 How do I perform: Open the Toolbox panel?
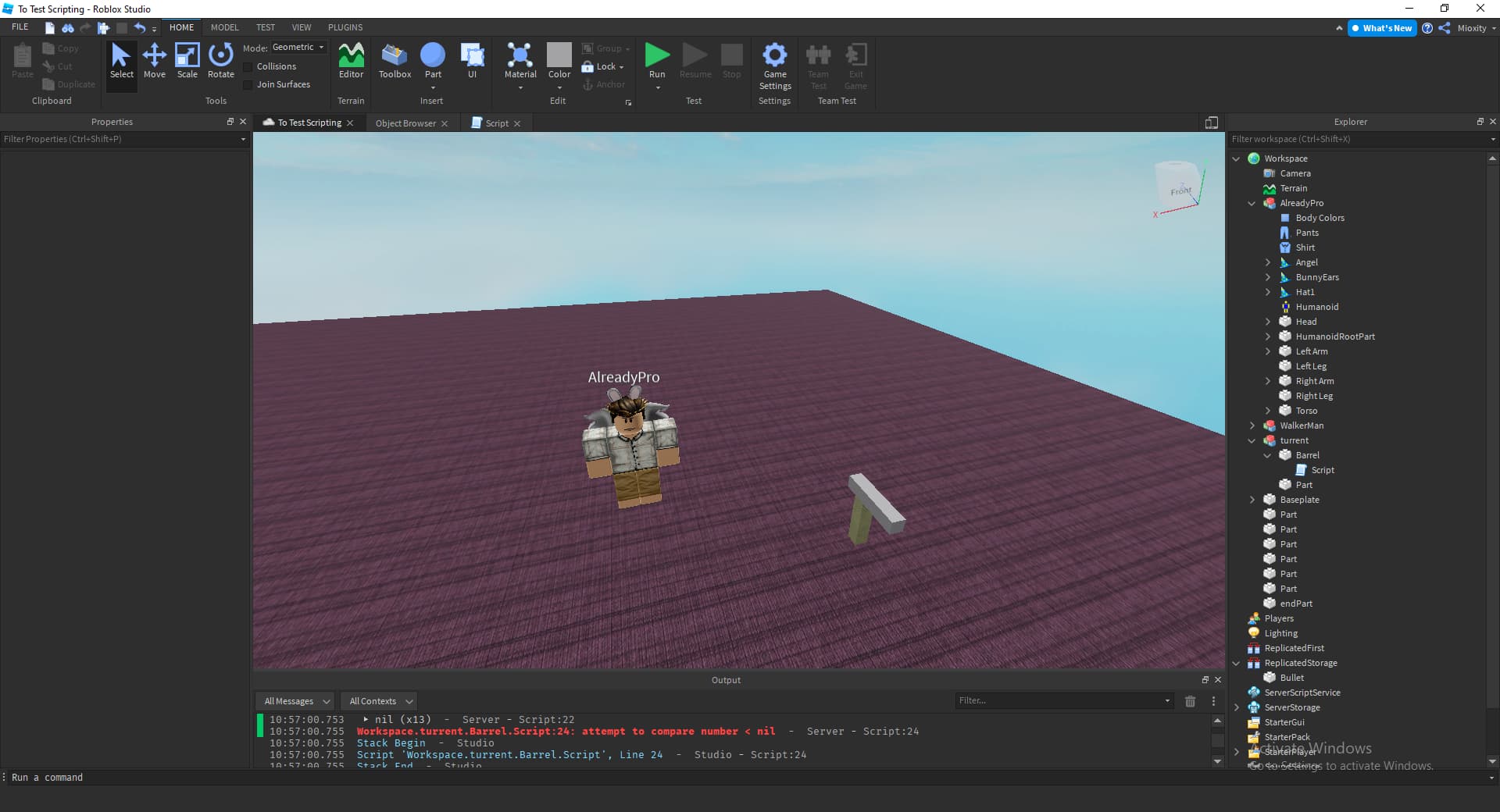395,60
